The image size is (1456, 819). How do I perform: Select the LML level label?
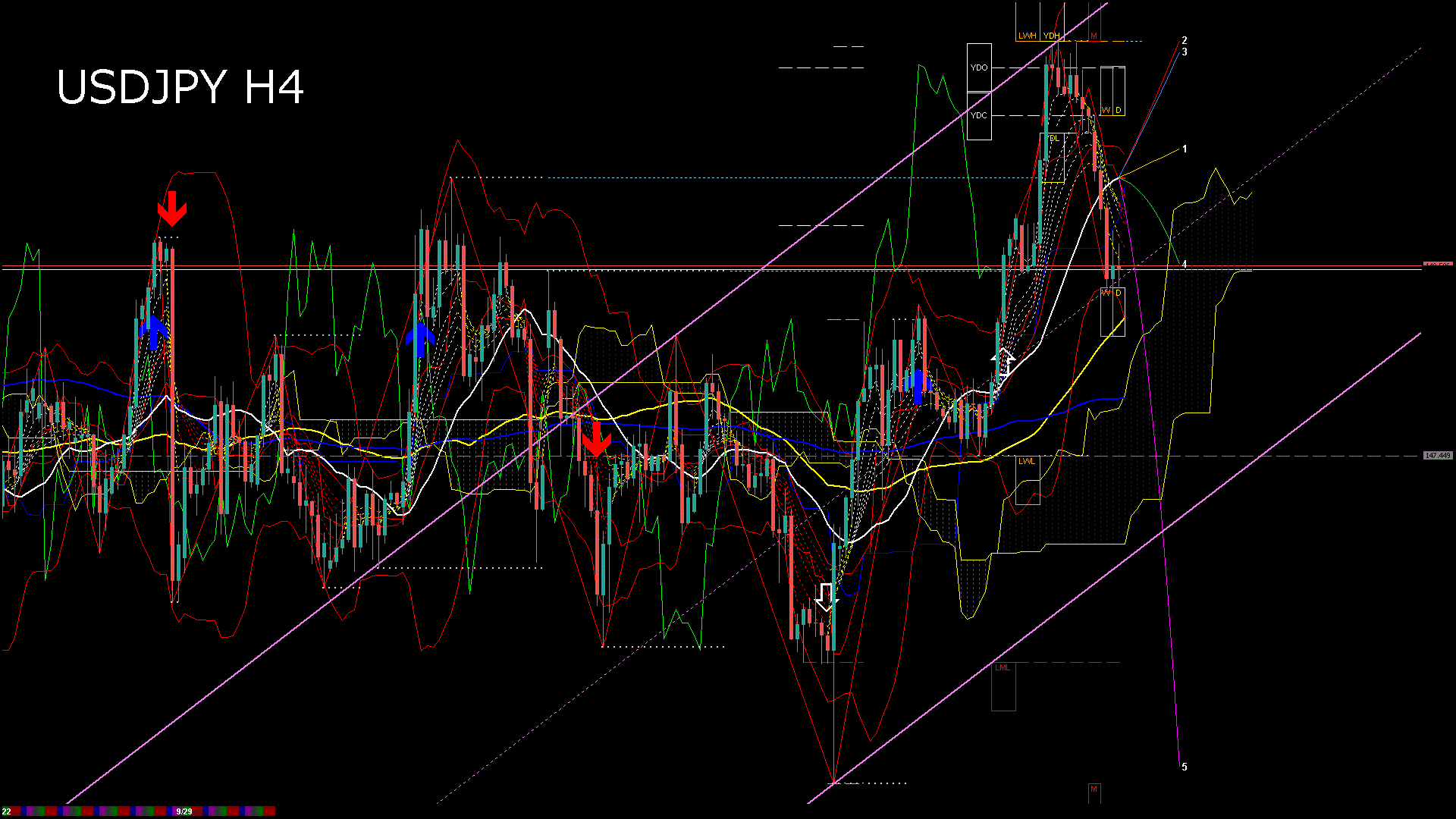[x=1003, y=667]
